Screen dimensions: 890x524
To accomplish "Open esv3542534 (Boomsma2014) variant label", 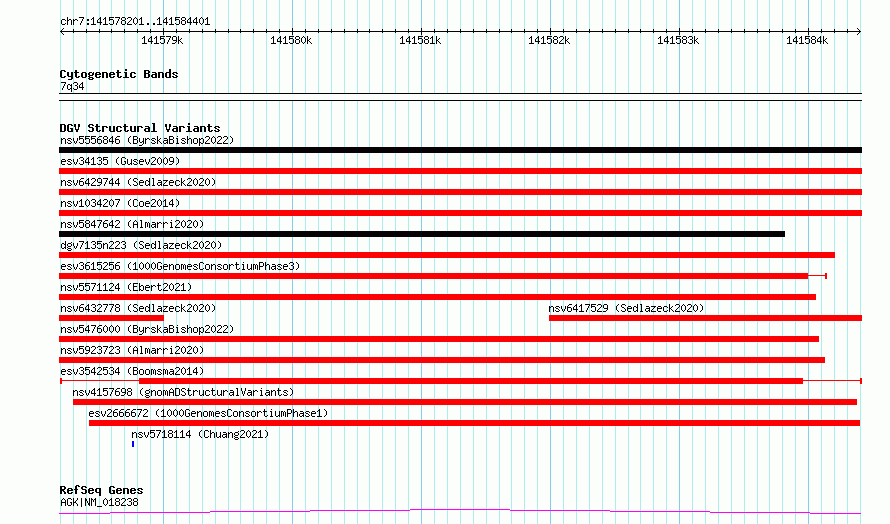I will click(132, 371).
